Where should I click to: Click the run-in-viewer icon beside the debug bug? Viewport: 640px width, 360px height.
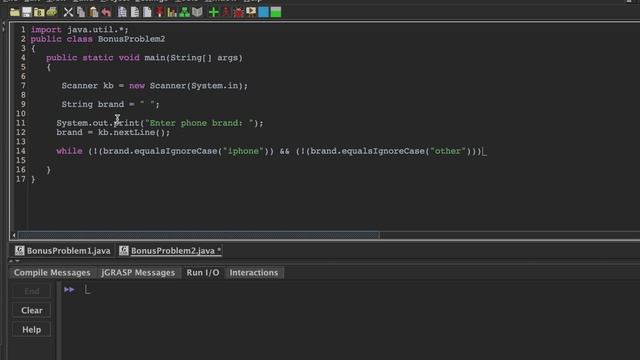[251, 12]
